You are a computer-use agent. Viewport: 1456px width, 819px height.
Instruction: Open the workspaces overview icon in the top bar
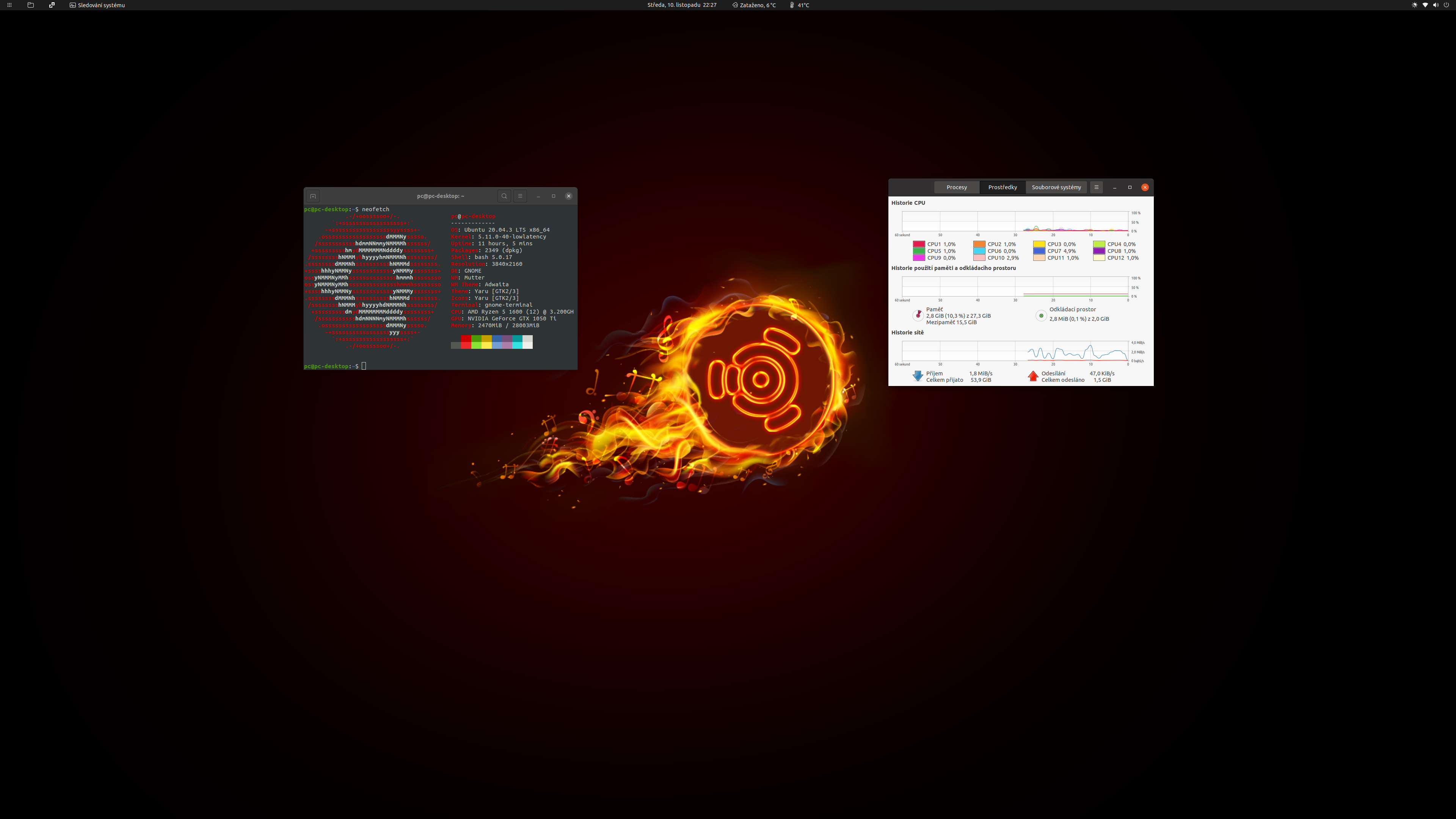click(x=52, y=5)
